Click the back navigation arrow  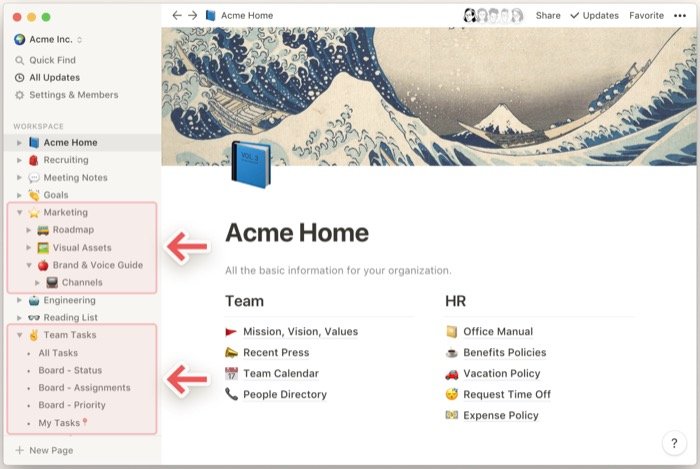coord(177,16)
